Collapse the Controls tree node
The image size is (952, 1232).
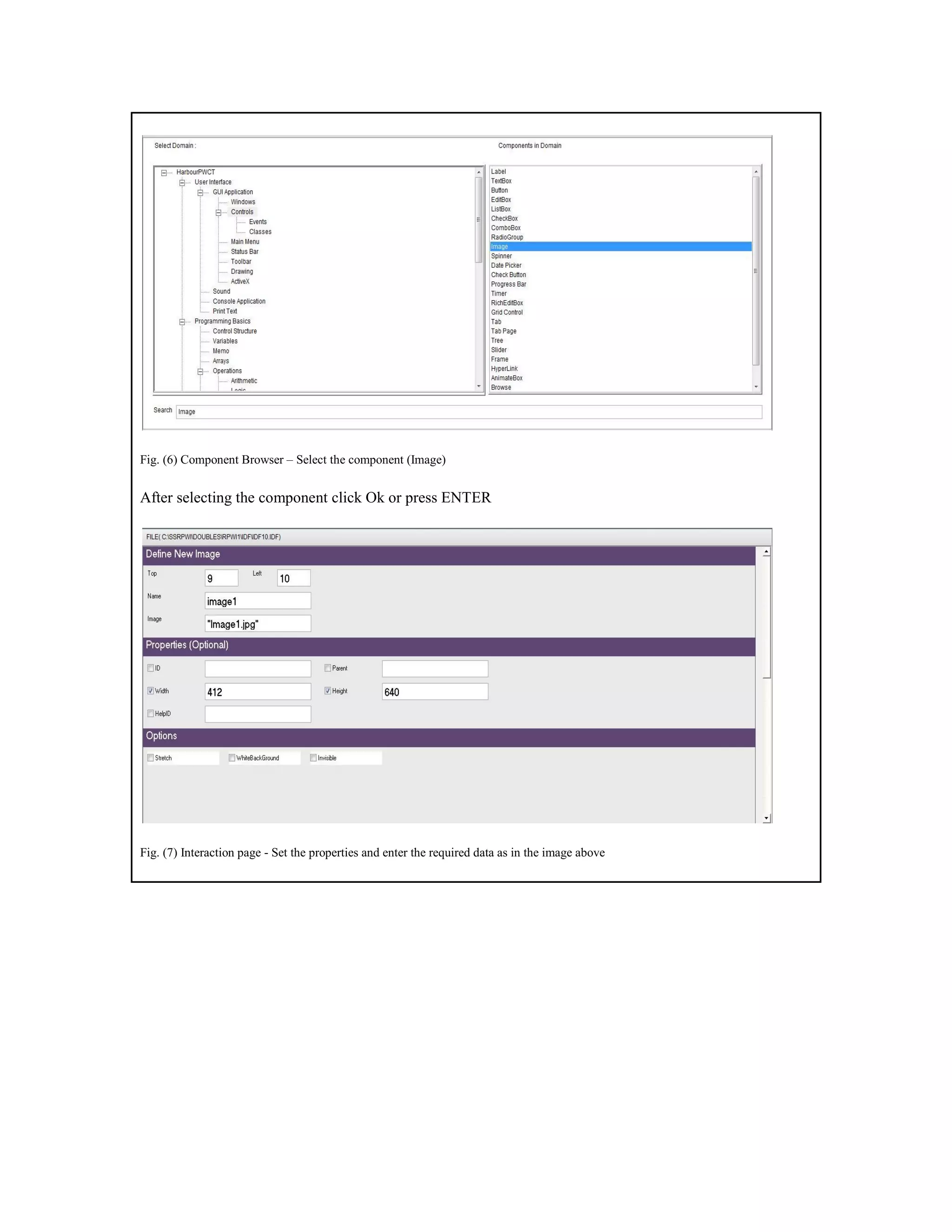[x=218, y=212]
